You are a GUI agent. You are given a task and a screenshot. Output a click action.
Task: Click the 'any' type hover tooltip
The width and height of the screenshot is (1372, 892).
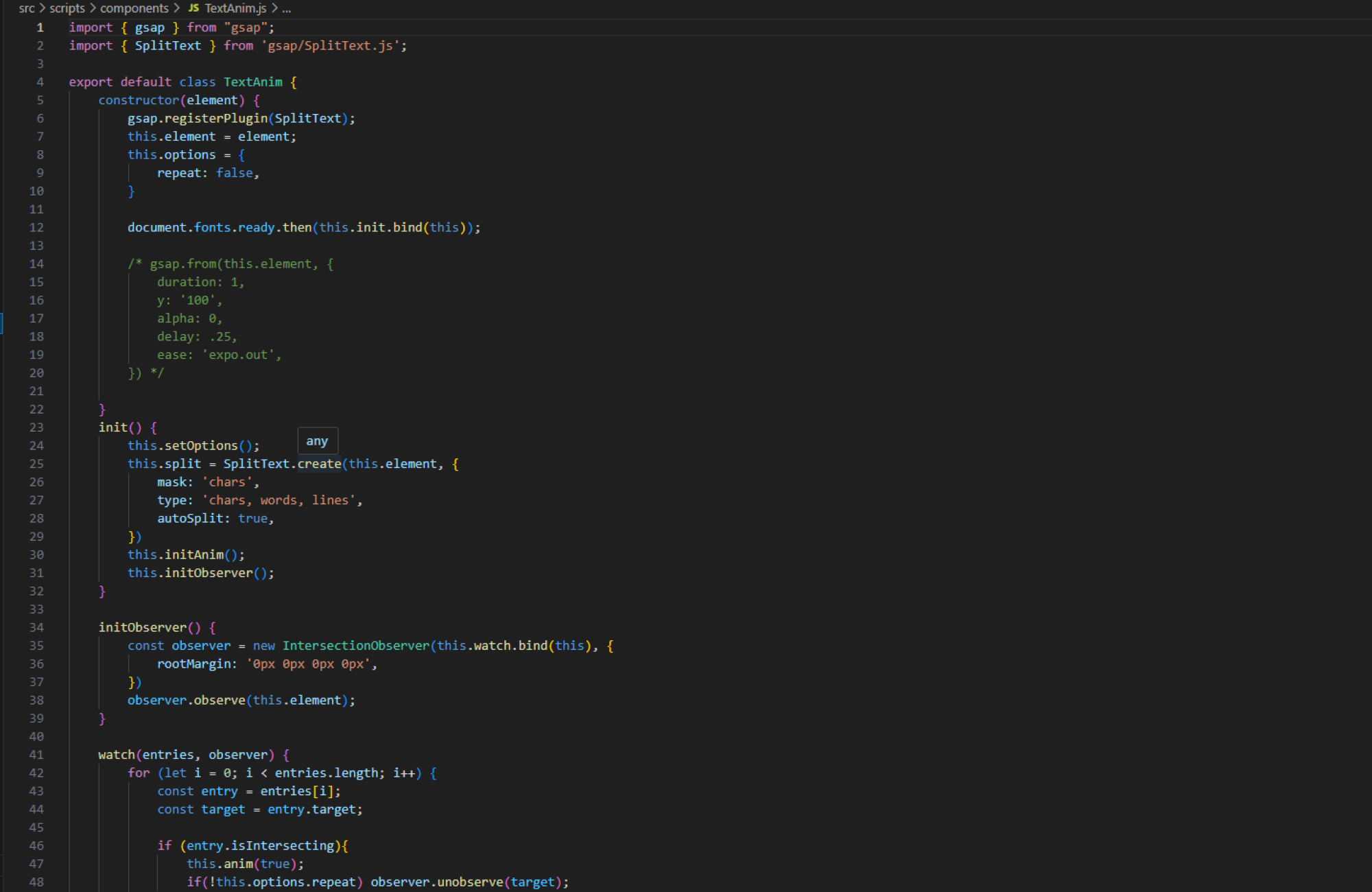pos(317,441)
